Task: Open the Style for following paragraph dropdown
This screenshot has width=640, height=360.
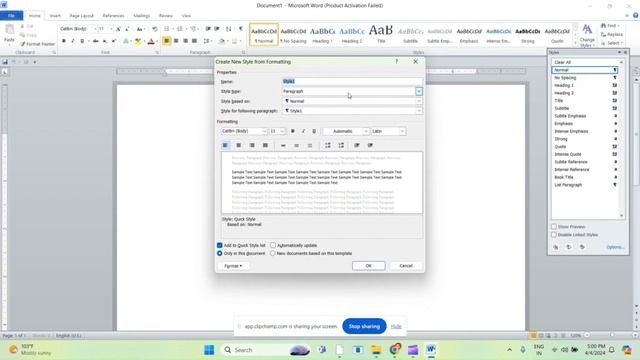Action: click(419, 111)
